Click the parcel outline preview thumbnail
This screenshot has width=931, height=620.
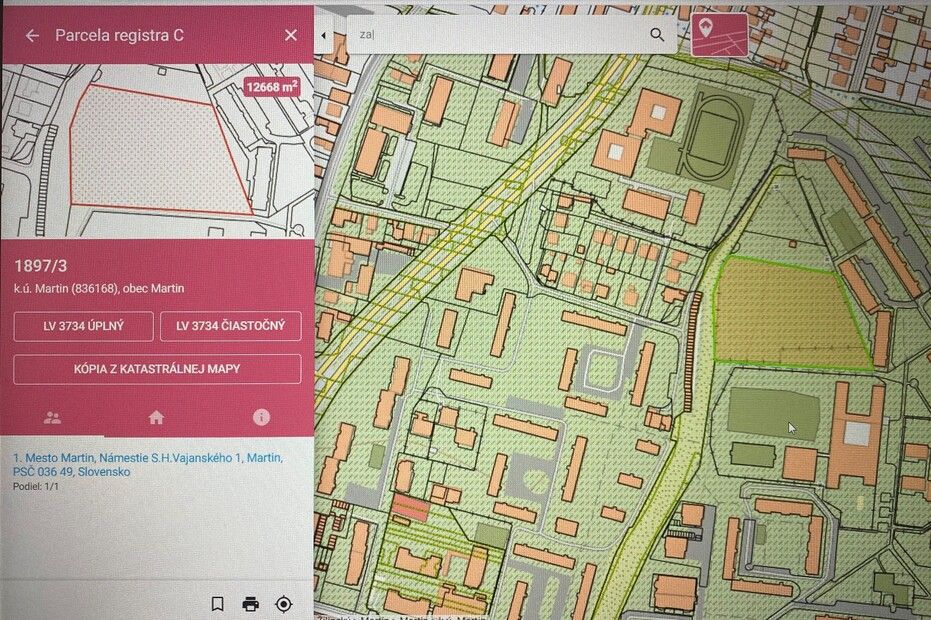150,150
